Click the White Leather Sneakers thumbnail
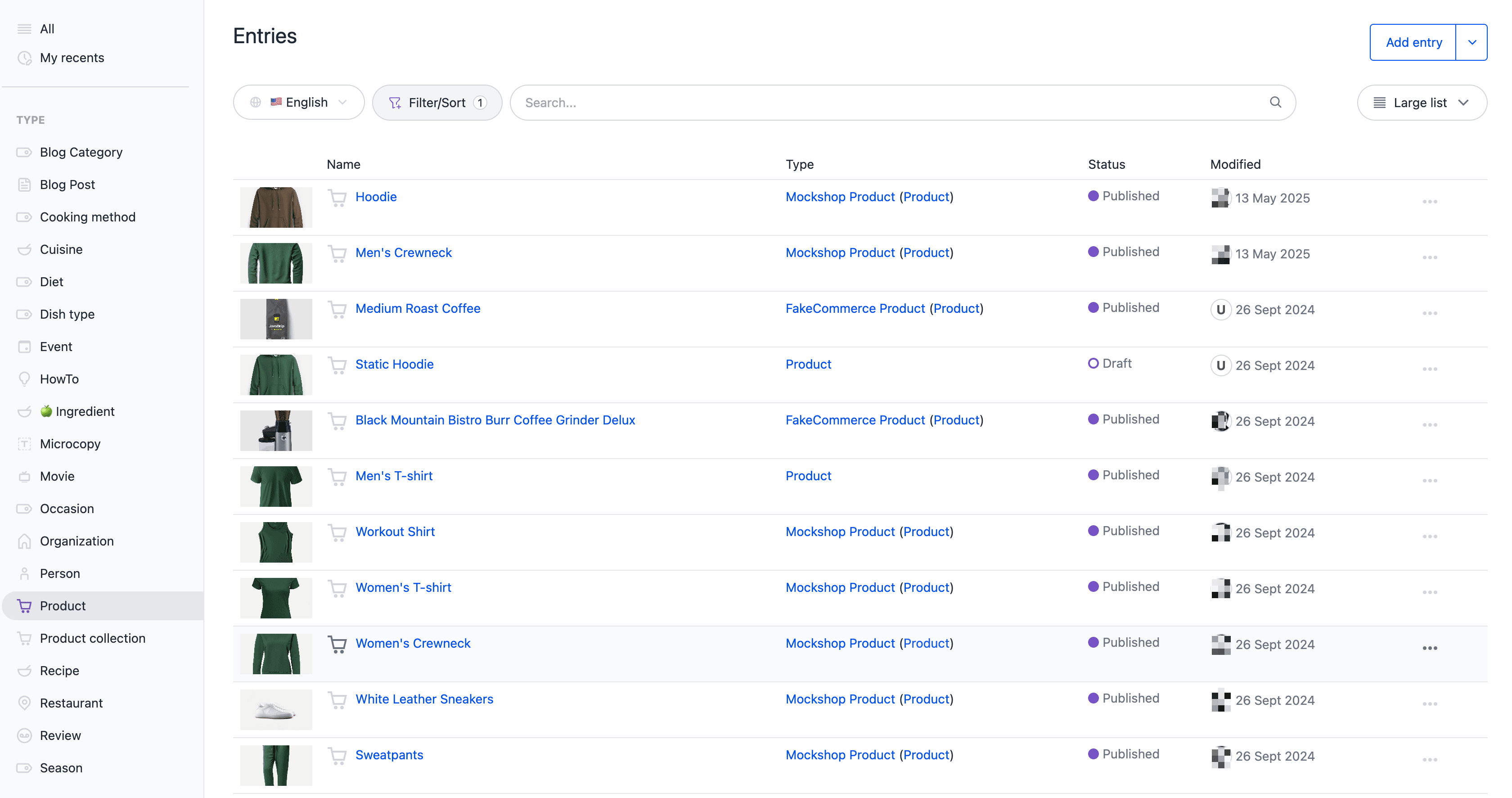This screenshot has width=1512, height=798. [x=276, y=709]
